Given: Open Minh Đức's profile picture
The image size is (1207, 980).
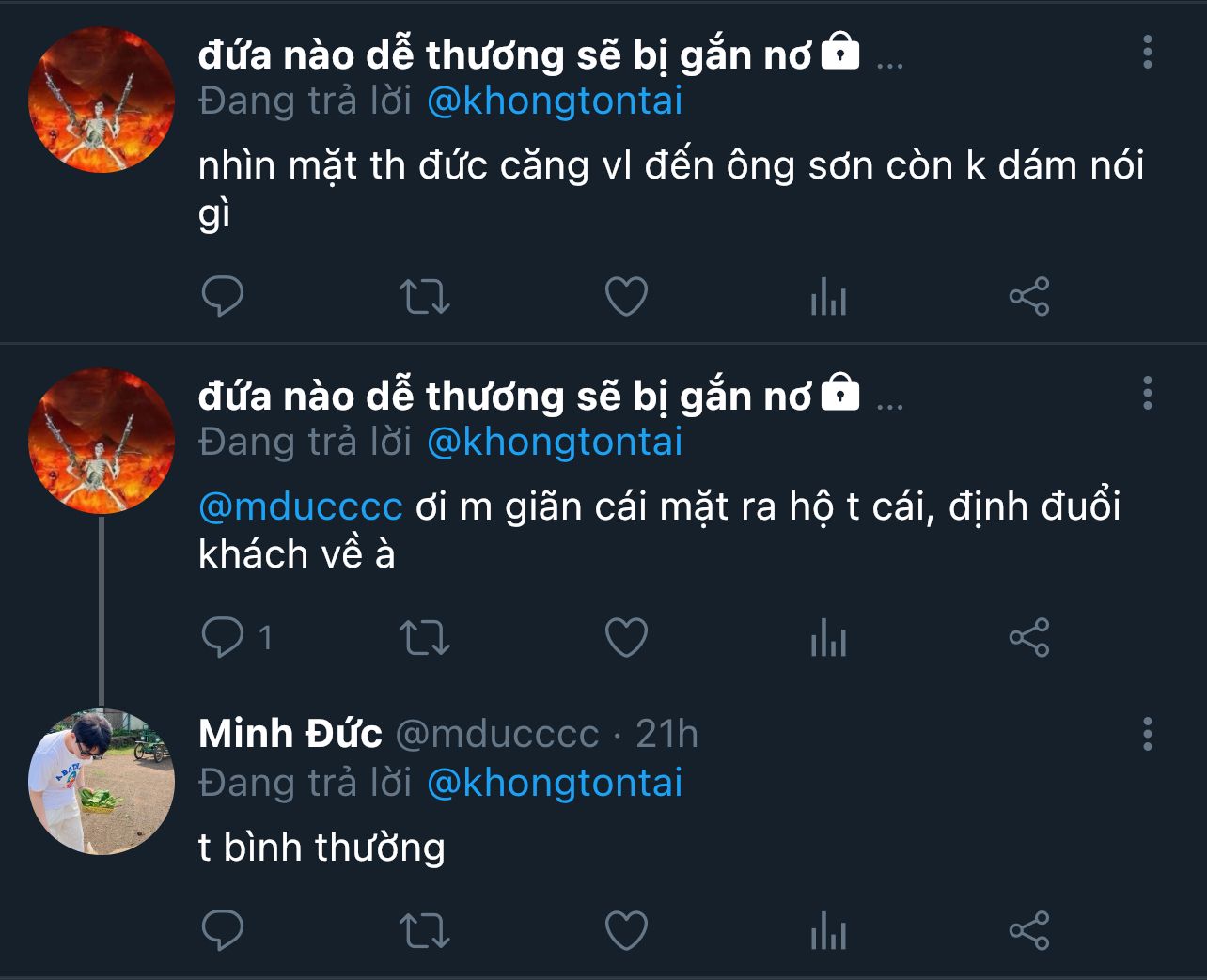Looking at the screenshot, I should pyautogui.click(x=102, y=782).
